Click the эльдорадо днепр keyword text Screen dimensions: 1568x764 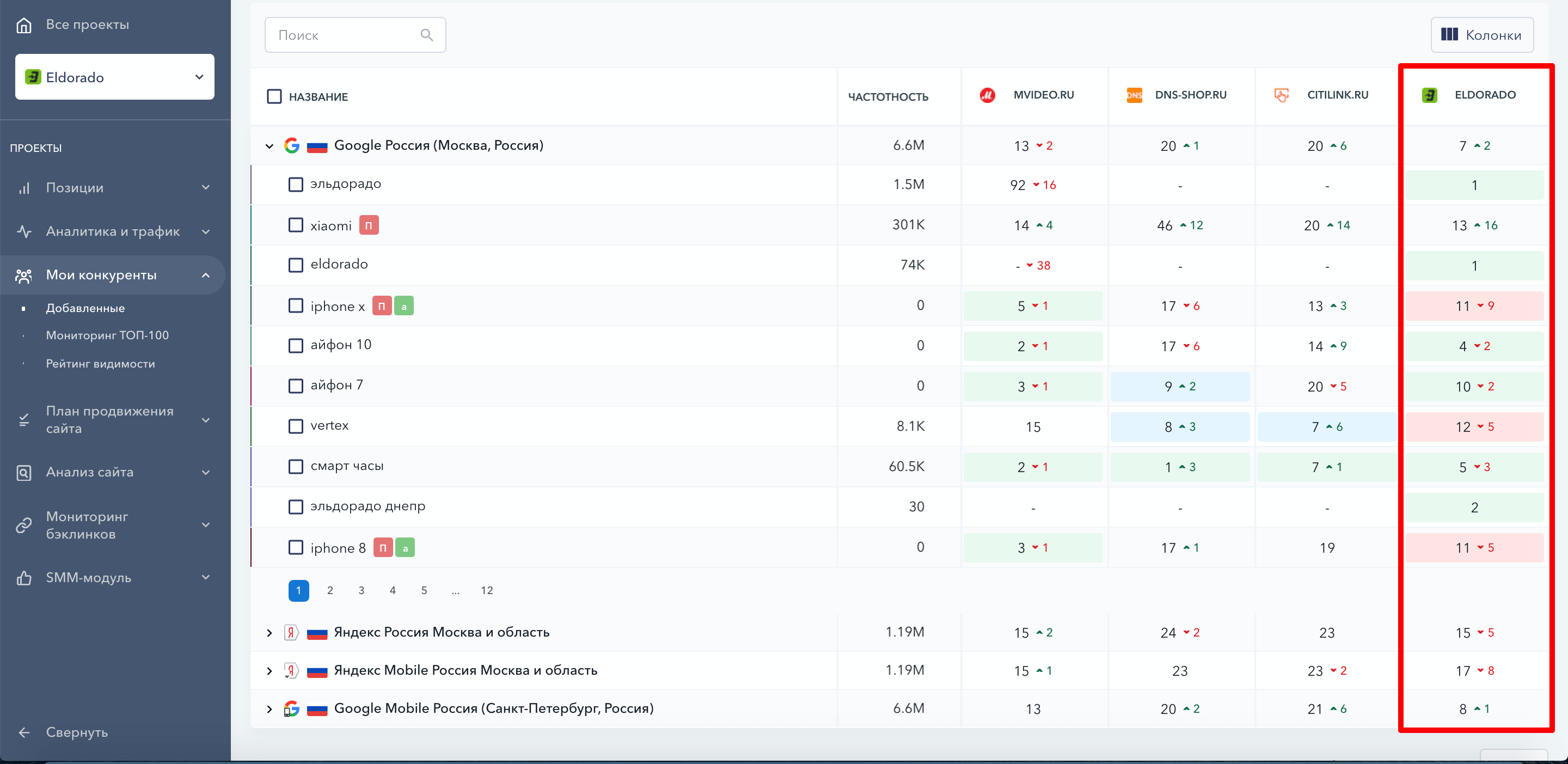(x=367, y=506)
